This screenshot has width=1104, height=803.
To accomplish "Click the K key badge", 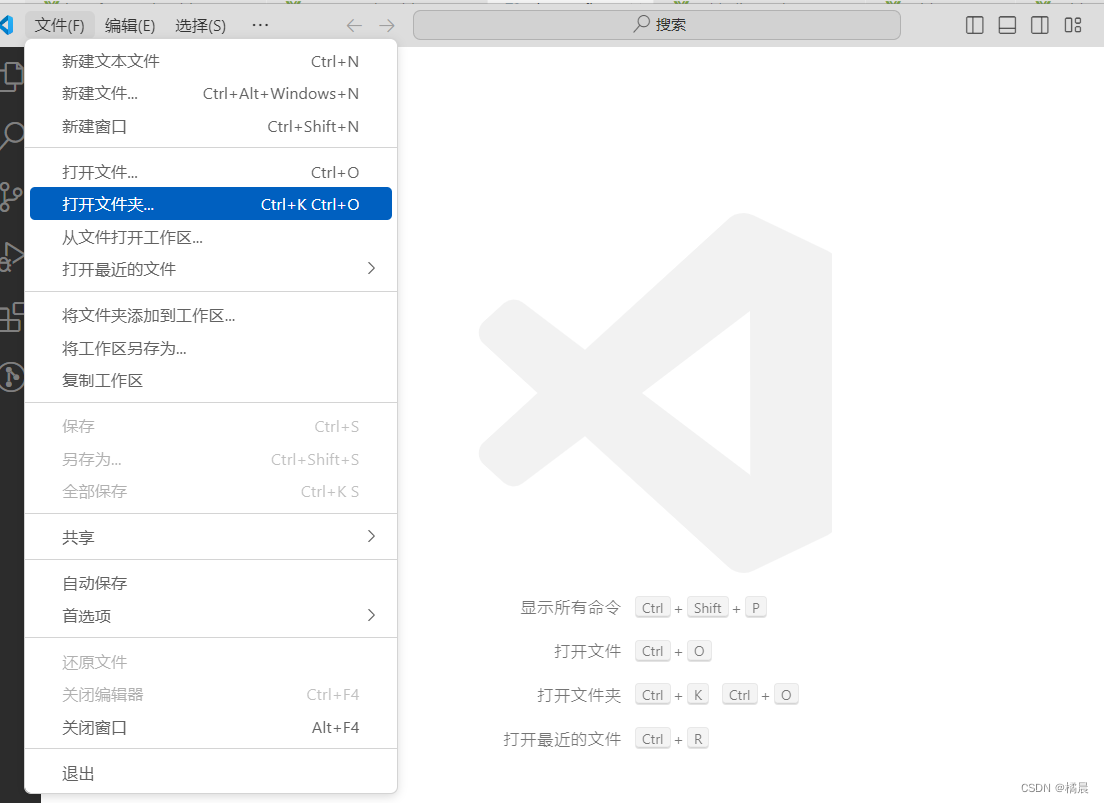I will click(x=698, y=695).
